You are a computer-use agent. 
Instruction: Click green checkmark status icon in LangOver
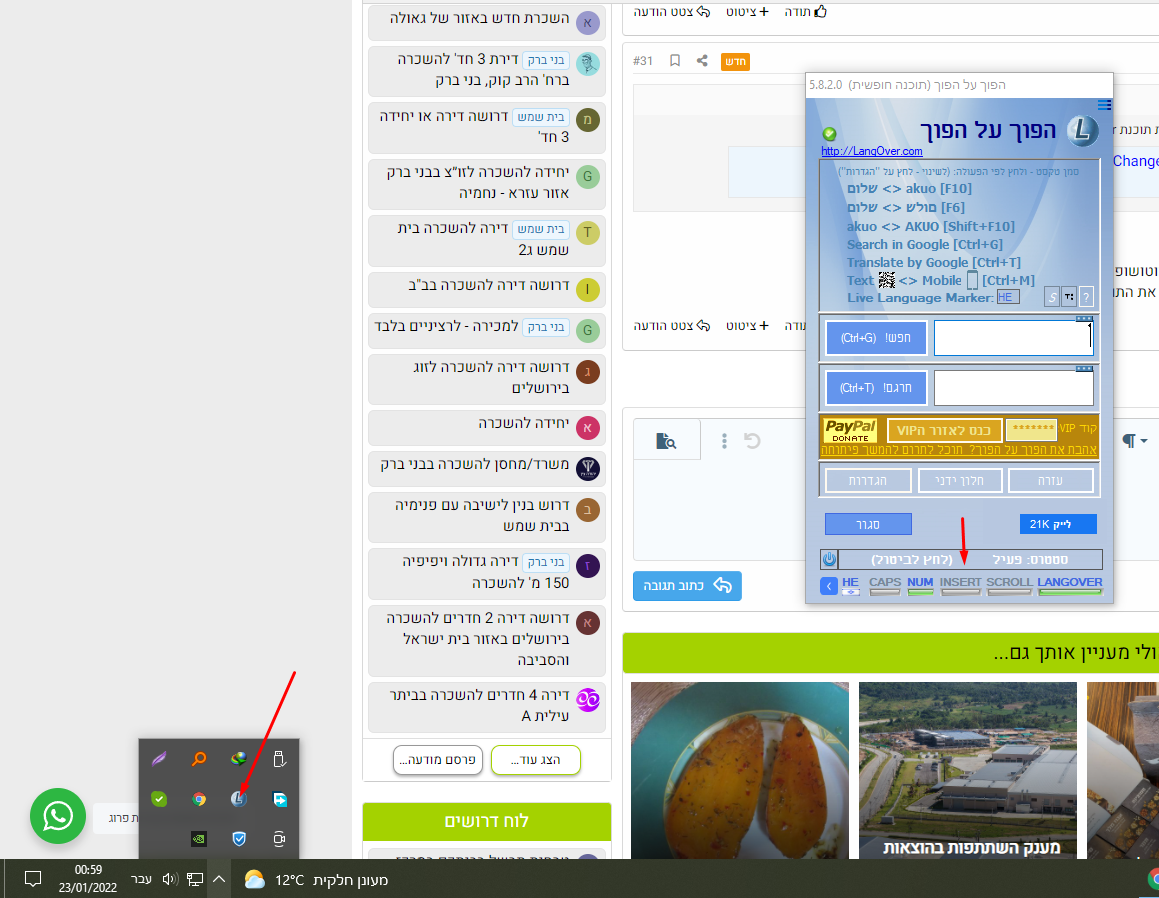point(829,134)
